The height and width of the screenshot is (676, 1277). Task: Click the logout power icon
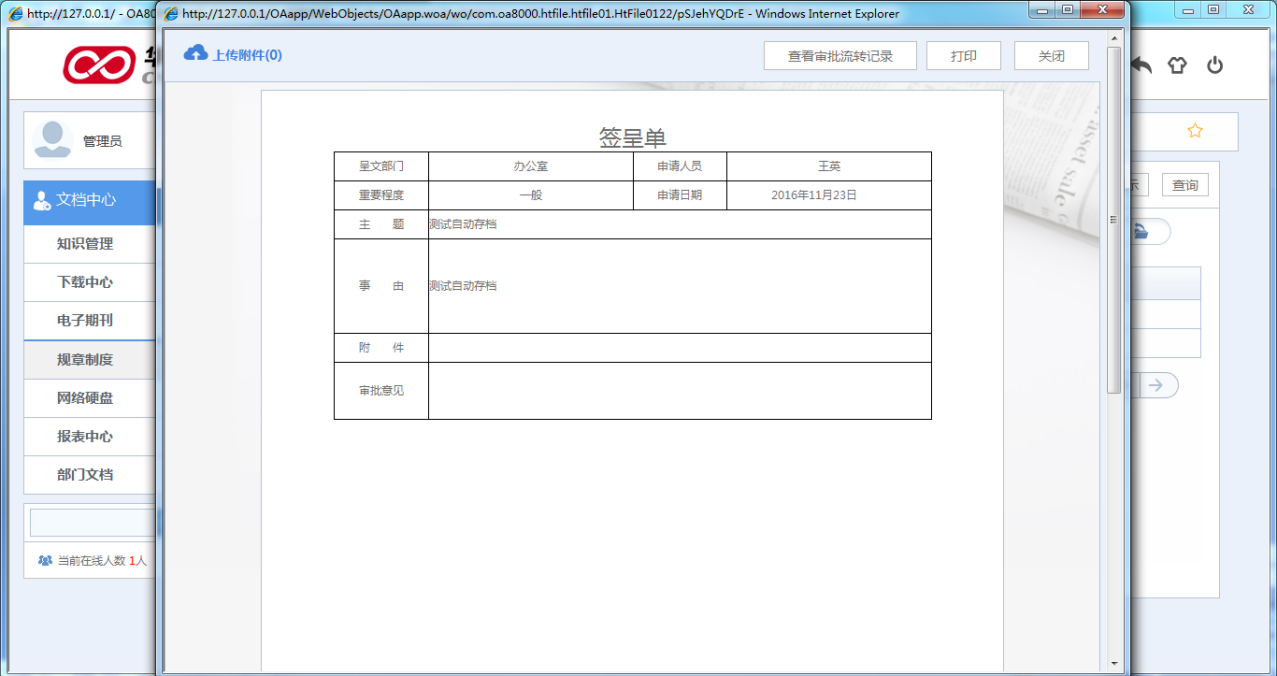[x=1214, y=65]
